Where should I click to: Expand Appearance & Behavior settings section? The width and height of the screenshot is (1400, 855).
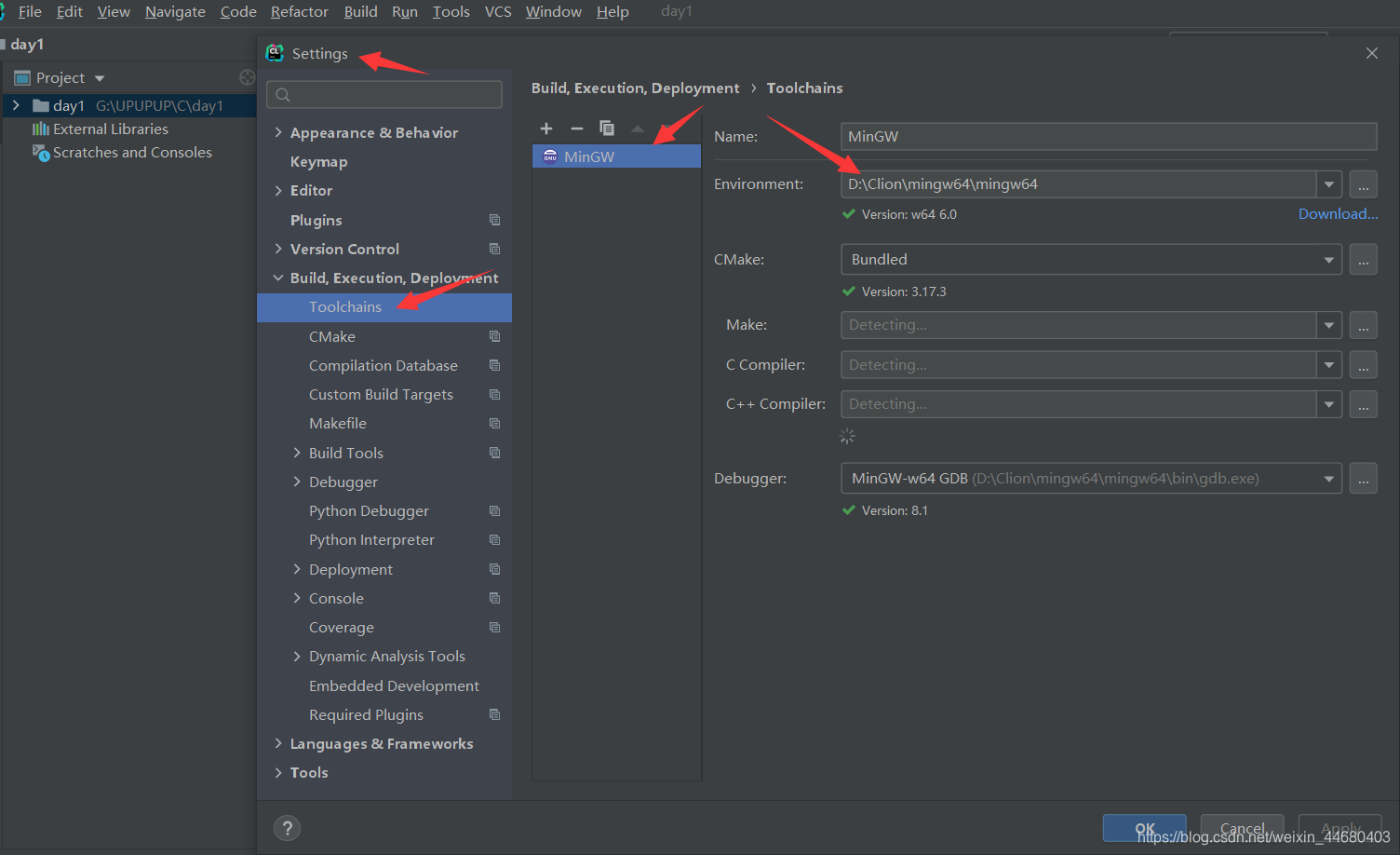point(278,132)
